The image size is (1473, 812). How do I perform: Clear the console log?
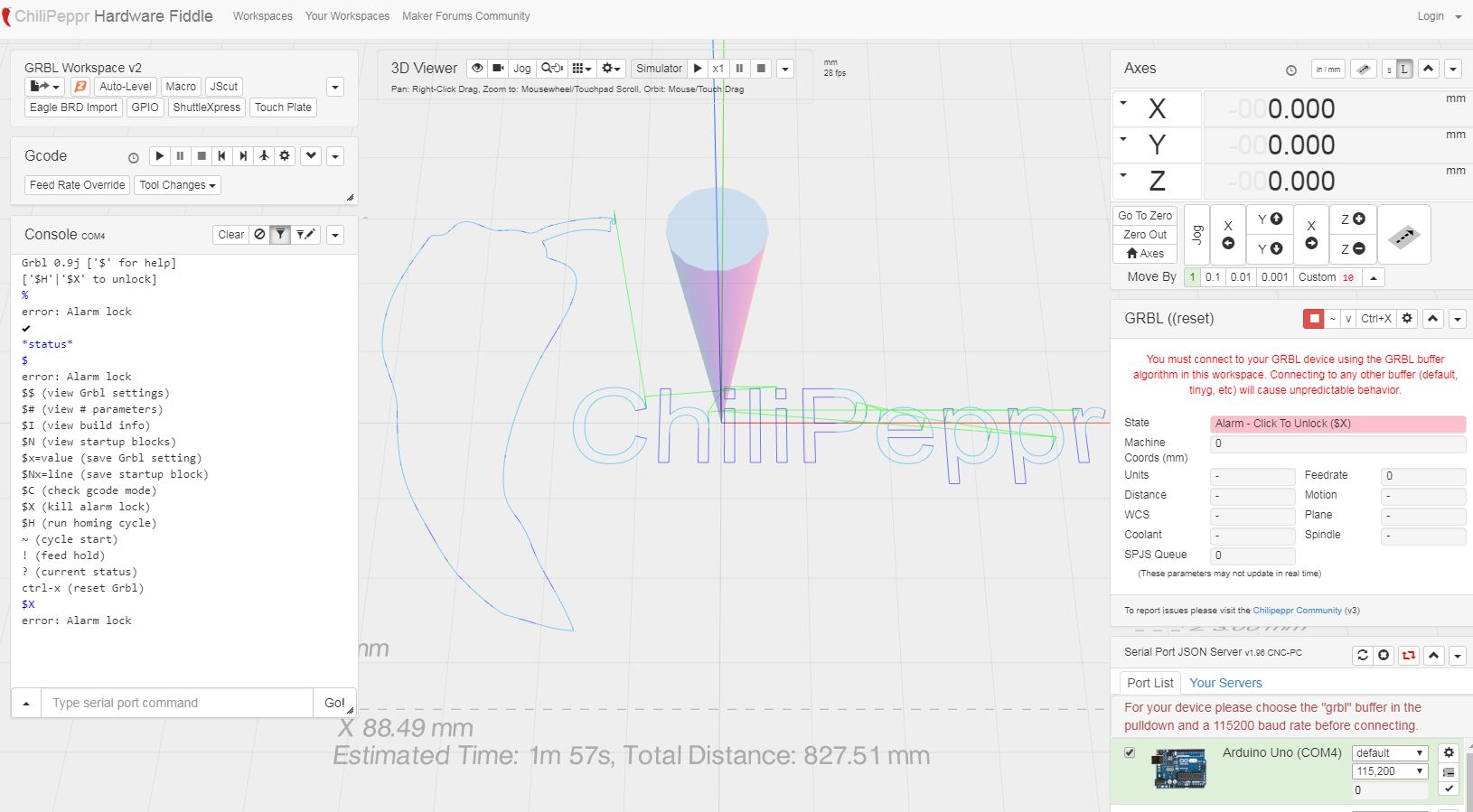coord(231,235)
